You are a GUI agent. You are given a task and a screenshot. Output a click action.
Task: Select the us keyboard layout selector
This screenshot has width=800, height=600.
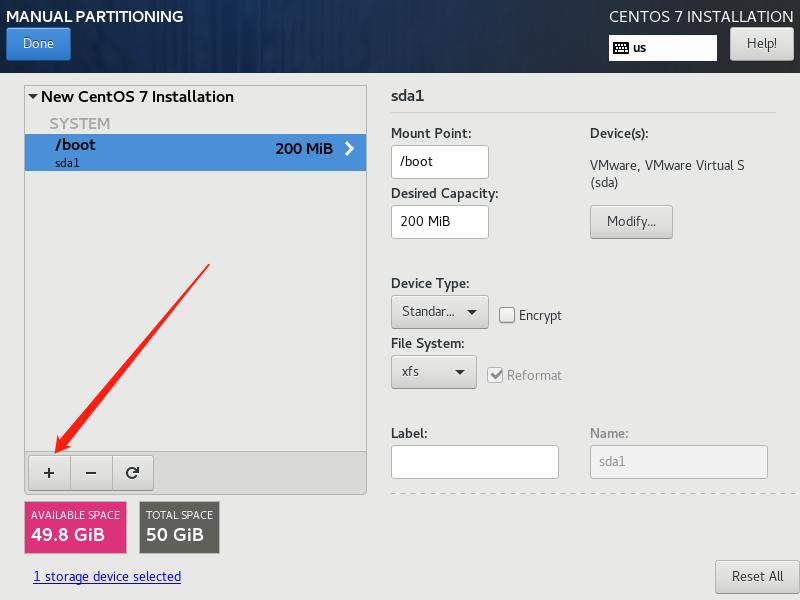(x=663, y=47)
